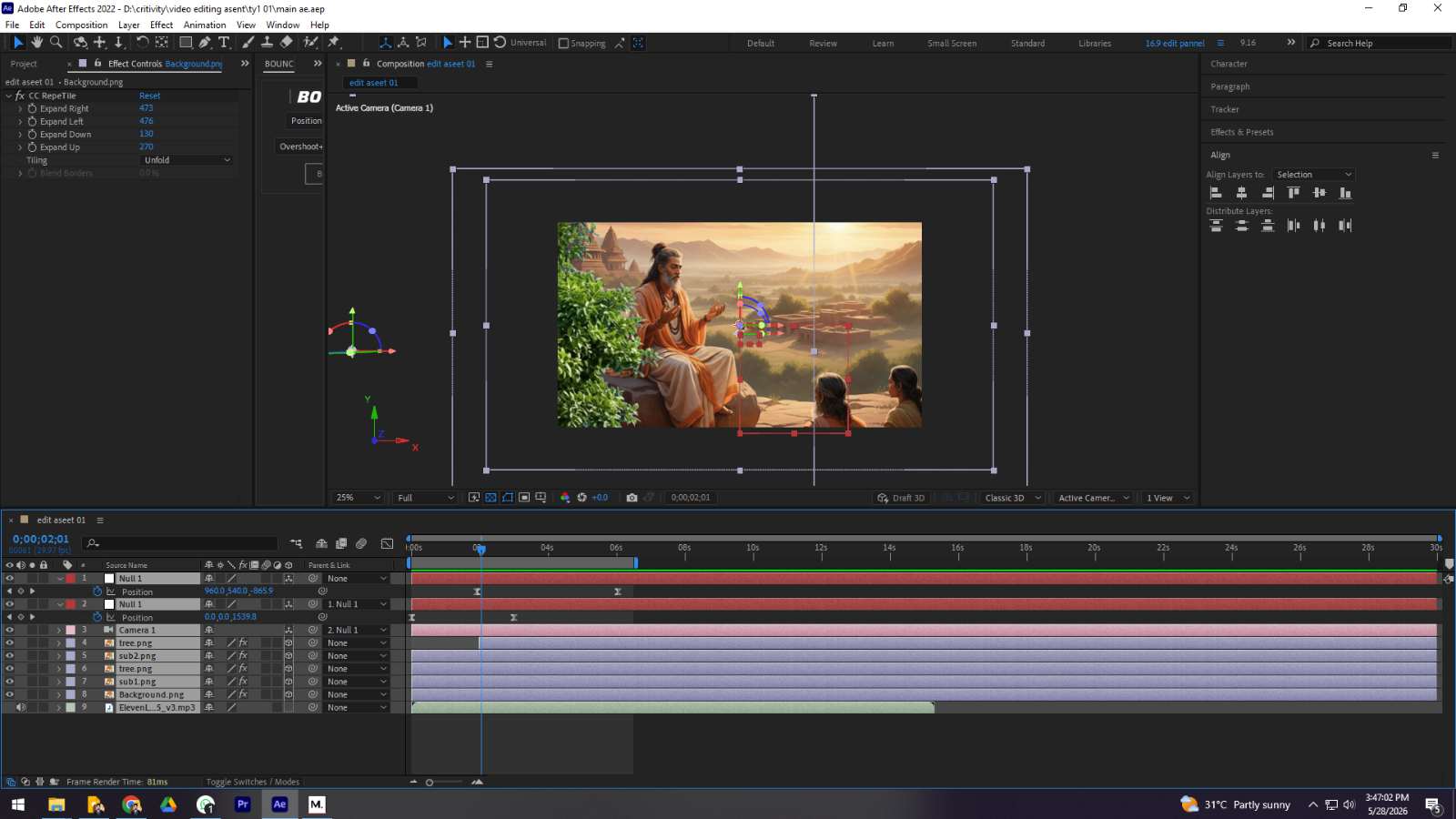Open the Tracker panel
This screenshot has height=819, width=1456.
(1224, 109)
